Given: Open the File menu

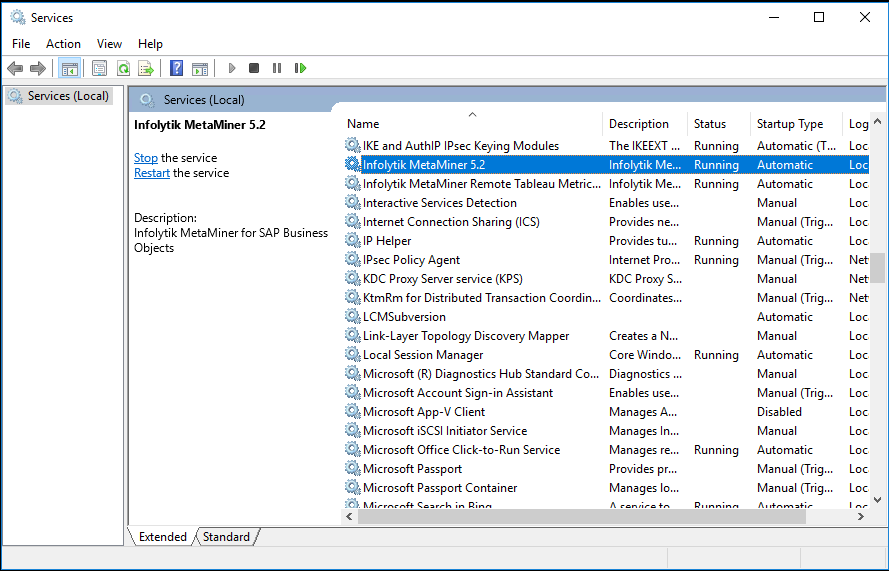Looking at the screenshot, I should [x=21, y=44].
